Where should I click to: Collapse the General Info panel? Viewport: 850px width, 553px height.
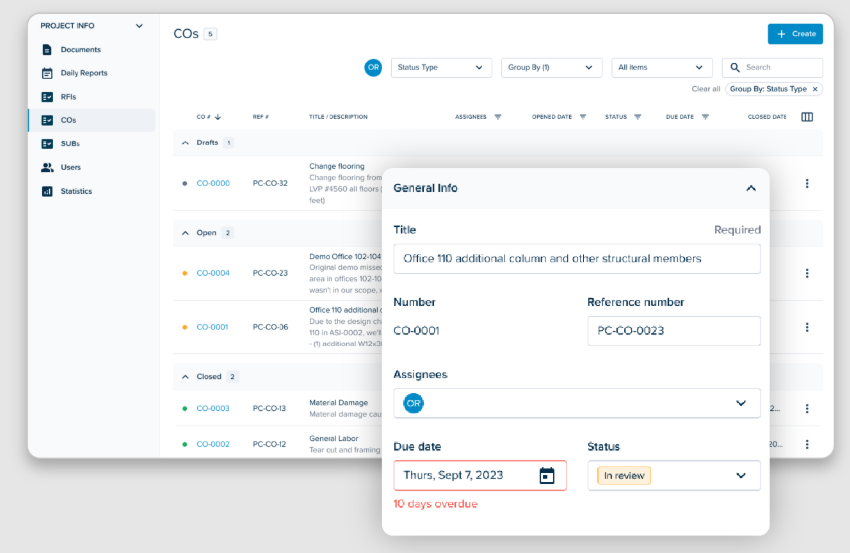pyautogui.click(x=751, y=189)
